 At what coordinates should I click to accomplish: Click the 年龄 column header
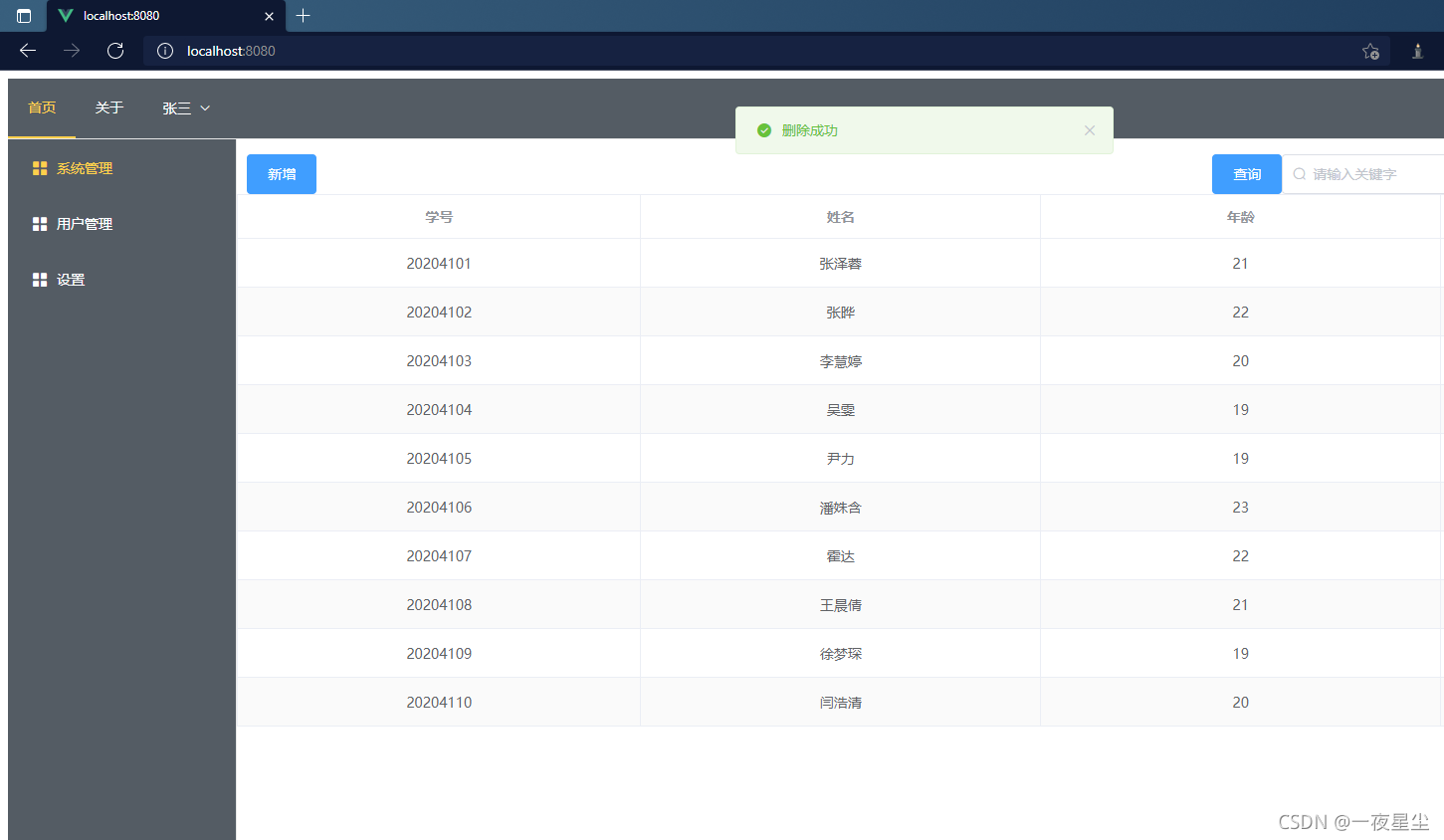(1241, 217)
